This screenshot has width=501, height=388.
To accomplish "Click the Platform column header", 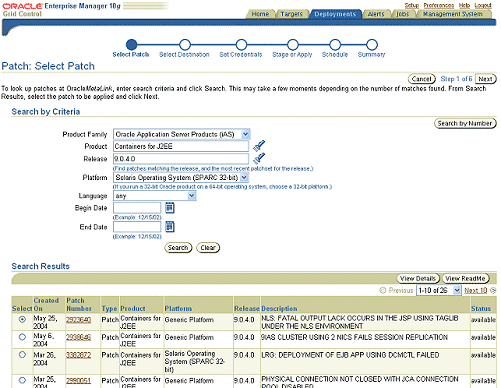I will 178,309.
